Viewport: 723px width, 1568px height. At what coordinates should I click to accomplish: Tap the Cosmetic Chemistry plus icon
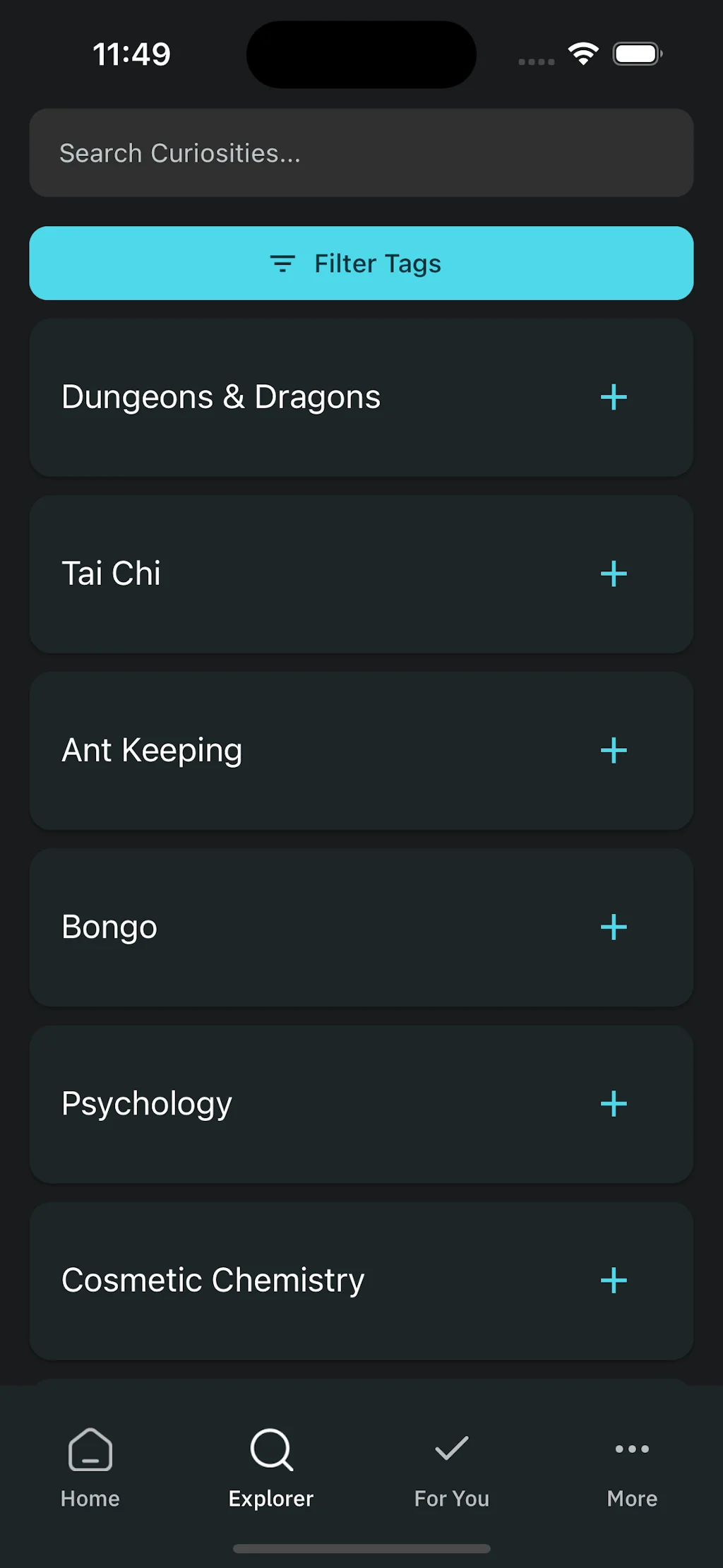(614, 1280)
